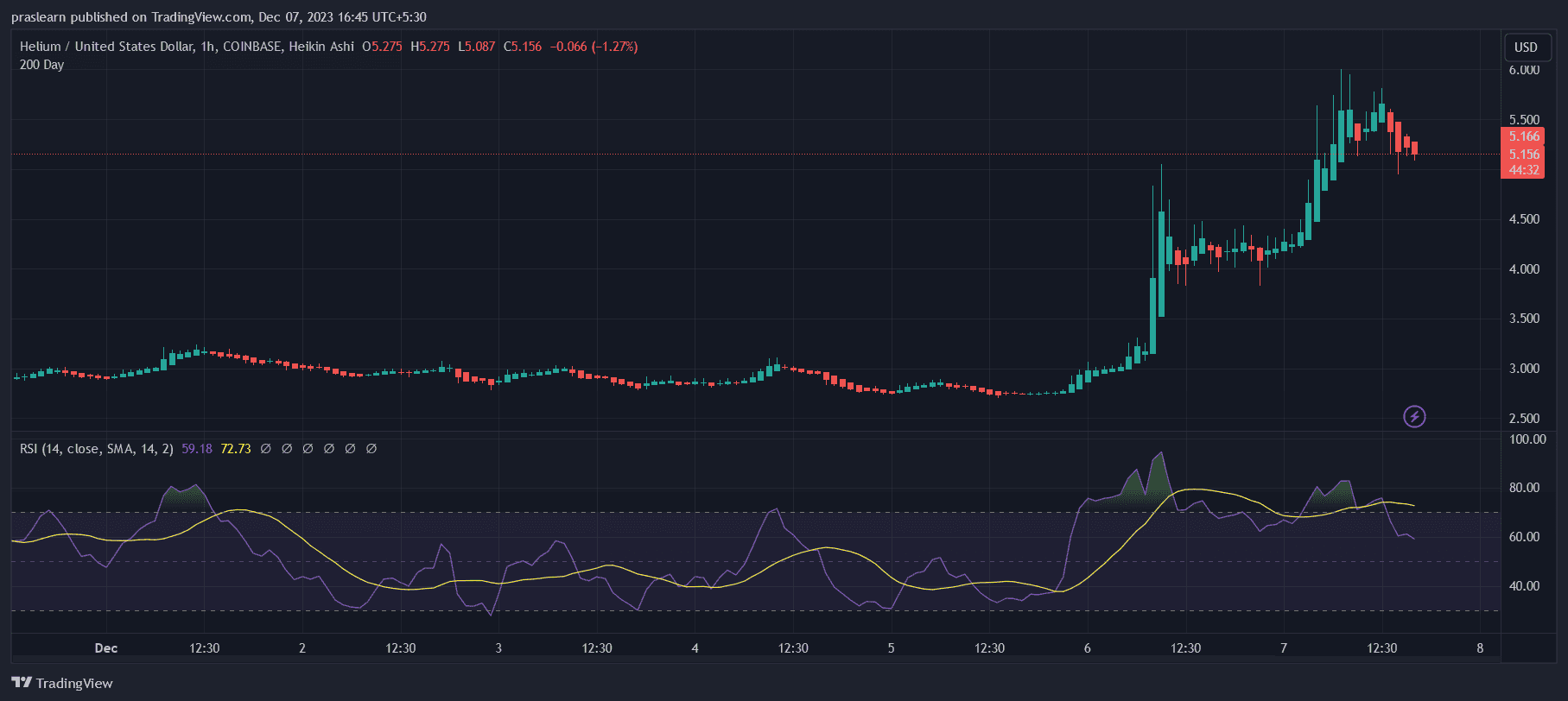Select the Helium / United States Dollar title
This screenshot has height=701, width=1568.
(106, 47)
